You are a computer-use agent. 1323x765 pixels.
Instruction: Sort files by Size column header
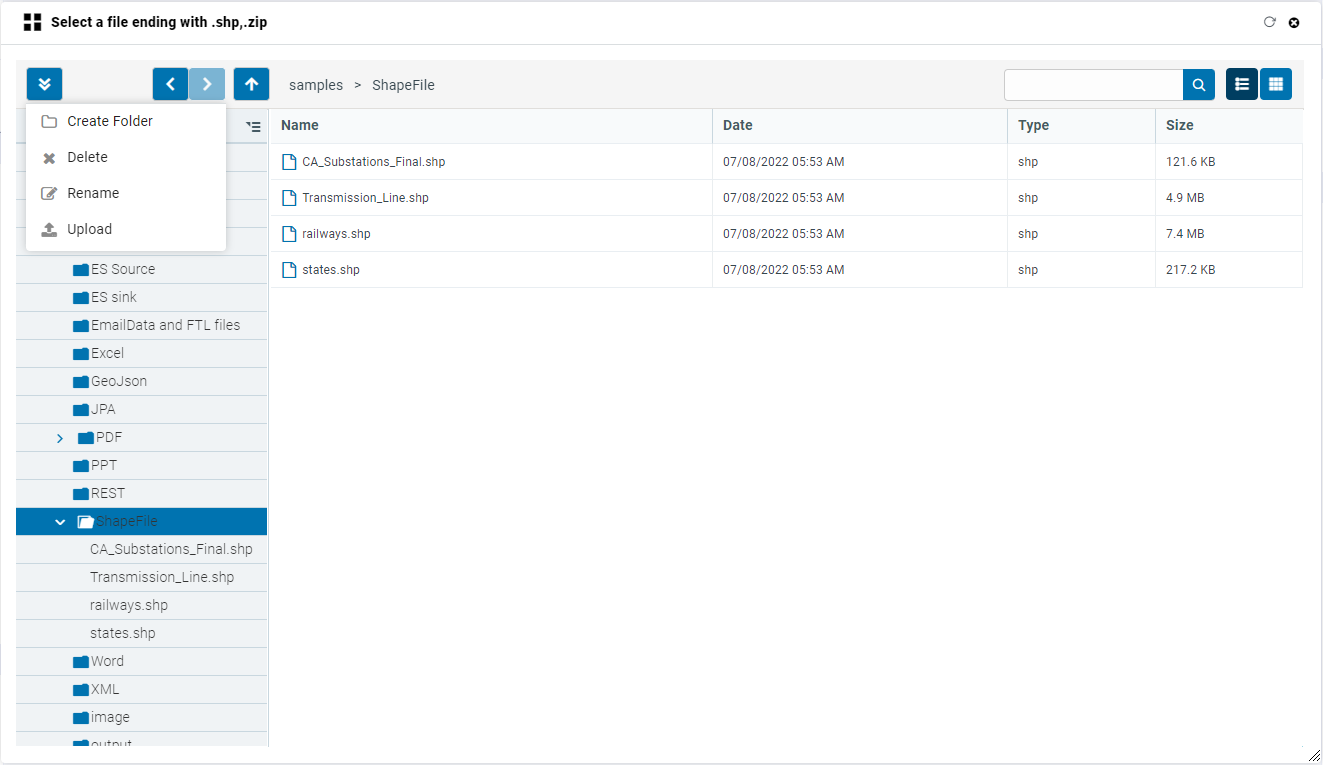[x=1179, y=125]
